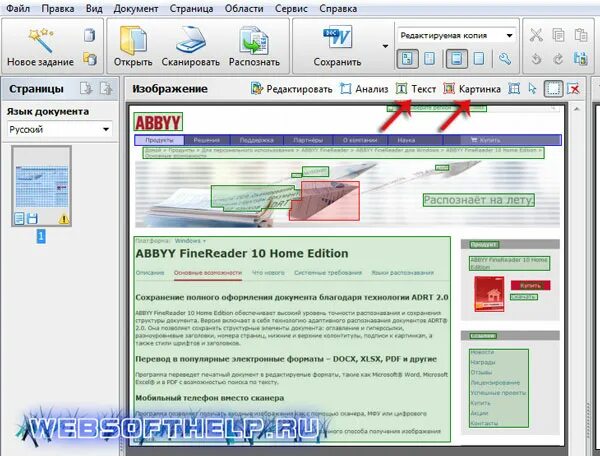Open the Страница menu
This screenshot has height=456, width=600.
pos(191,8)
